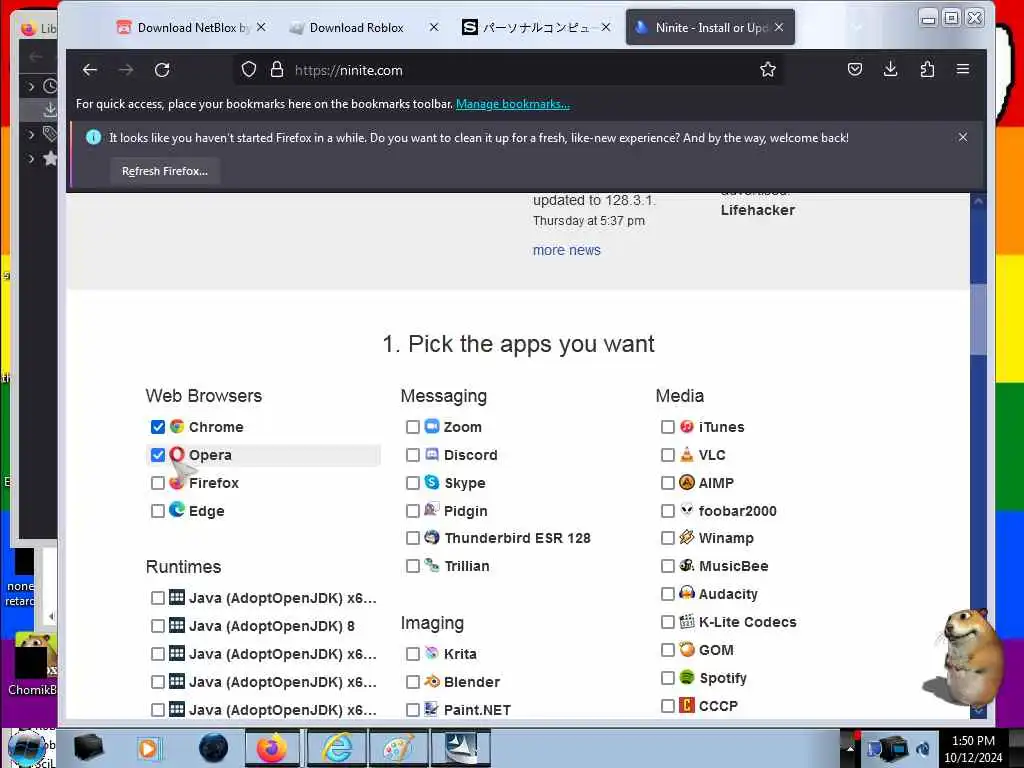Tick the Edge checkbox
Screen dimensions: 1024x768
pos(157,511)
